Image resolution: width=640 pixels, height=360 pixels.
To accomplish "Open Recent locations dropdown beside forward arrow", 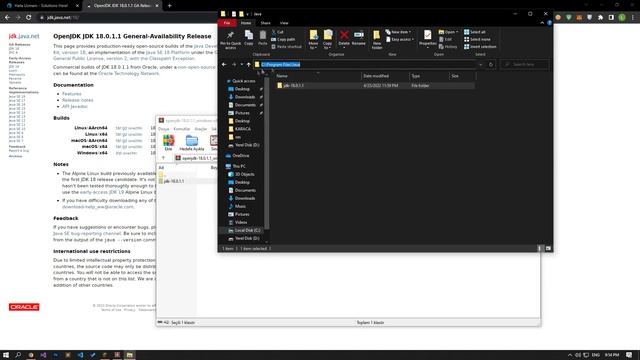I will coord(242,64).
